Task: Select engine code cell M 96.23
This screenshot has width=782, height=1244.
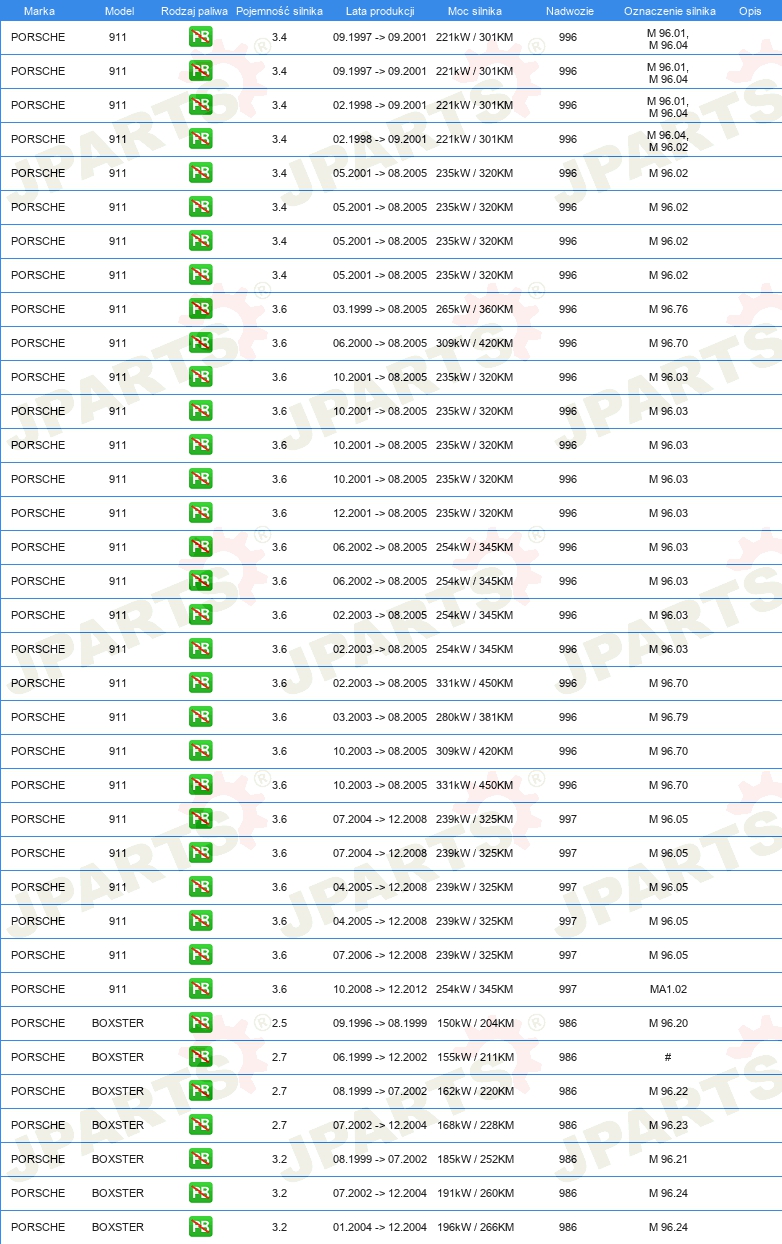Action: 668,1125
